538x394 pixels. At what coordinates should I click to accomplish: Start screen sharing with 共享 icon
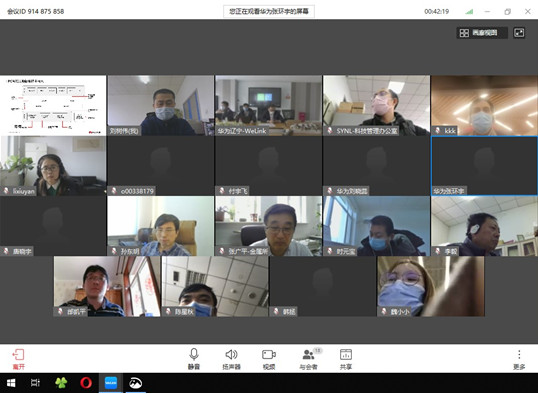point(346,355)
